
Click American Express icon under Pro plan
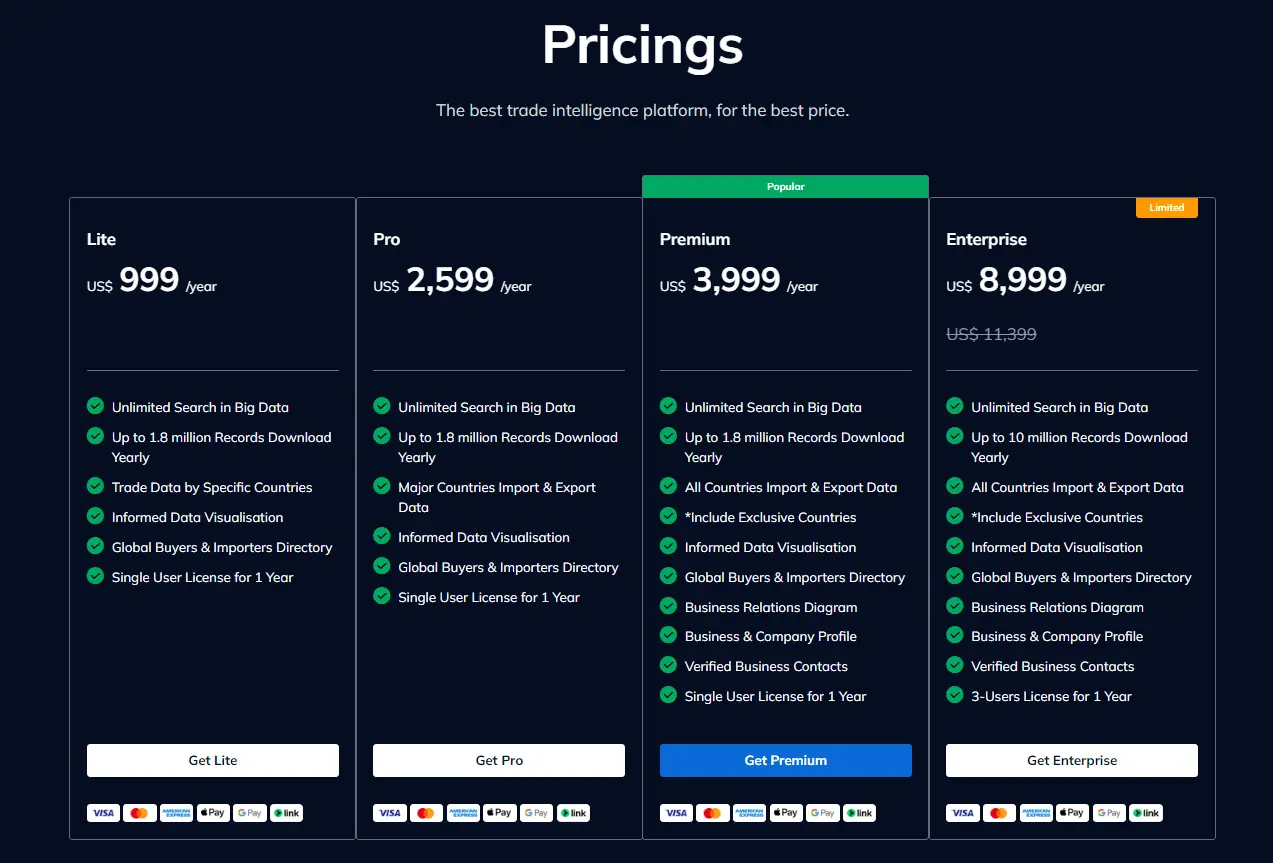[x=463, y=813]
